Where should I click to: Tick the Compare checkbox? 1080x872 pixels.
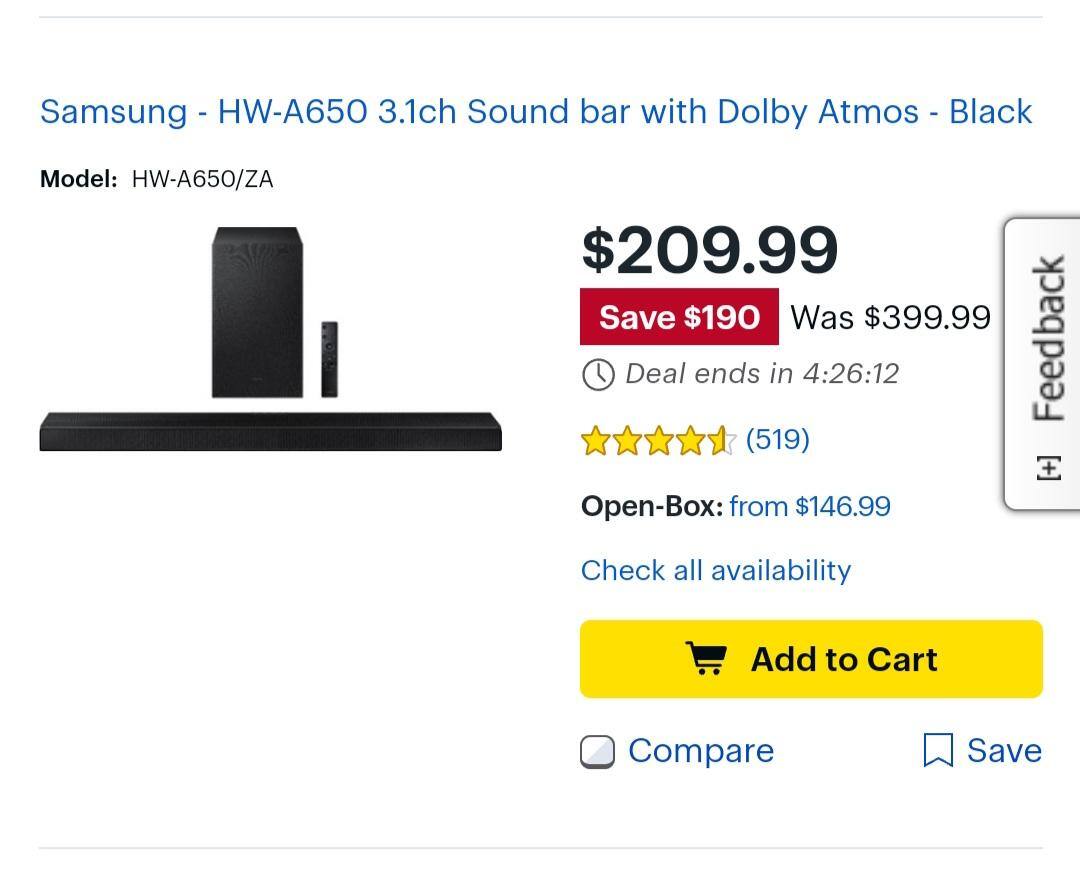(597, 751)
